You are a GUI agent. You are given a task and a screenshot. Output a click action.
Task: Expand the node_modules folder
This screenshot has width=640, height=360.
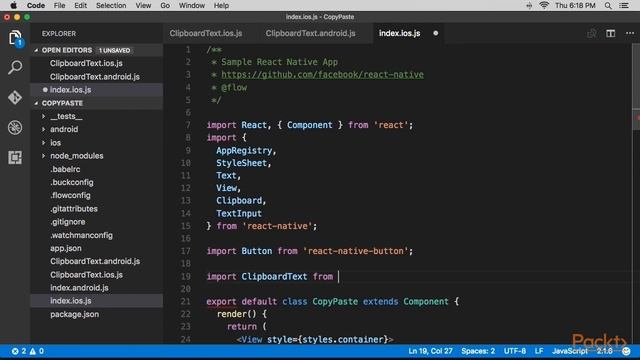[43, 156]
